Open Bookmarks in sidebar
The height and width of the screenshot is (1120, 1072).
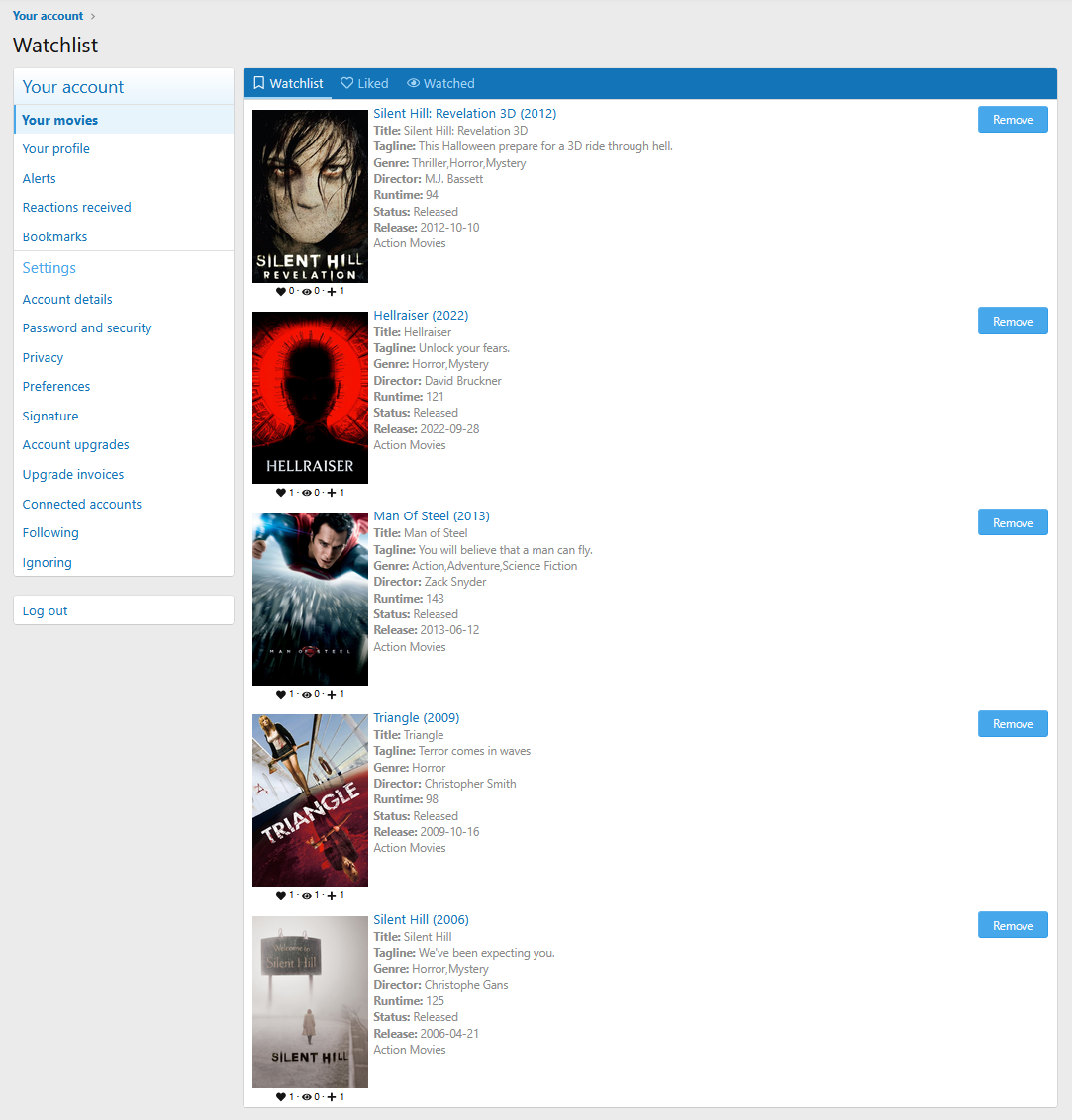point(124,236)
